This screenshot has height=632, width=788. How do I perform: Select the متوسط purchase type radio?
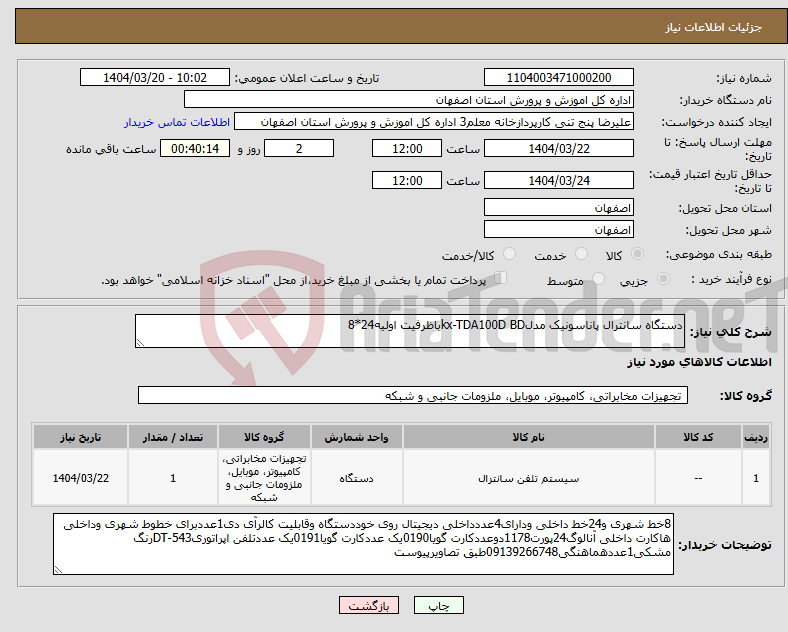coord(598,279)
